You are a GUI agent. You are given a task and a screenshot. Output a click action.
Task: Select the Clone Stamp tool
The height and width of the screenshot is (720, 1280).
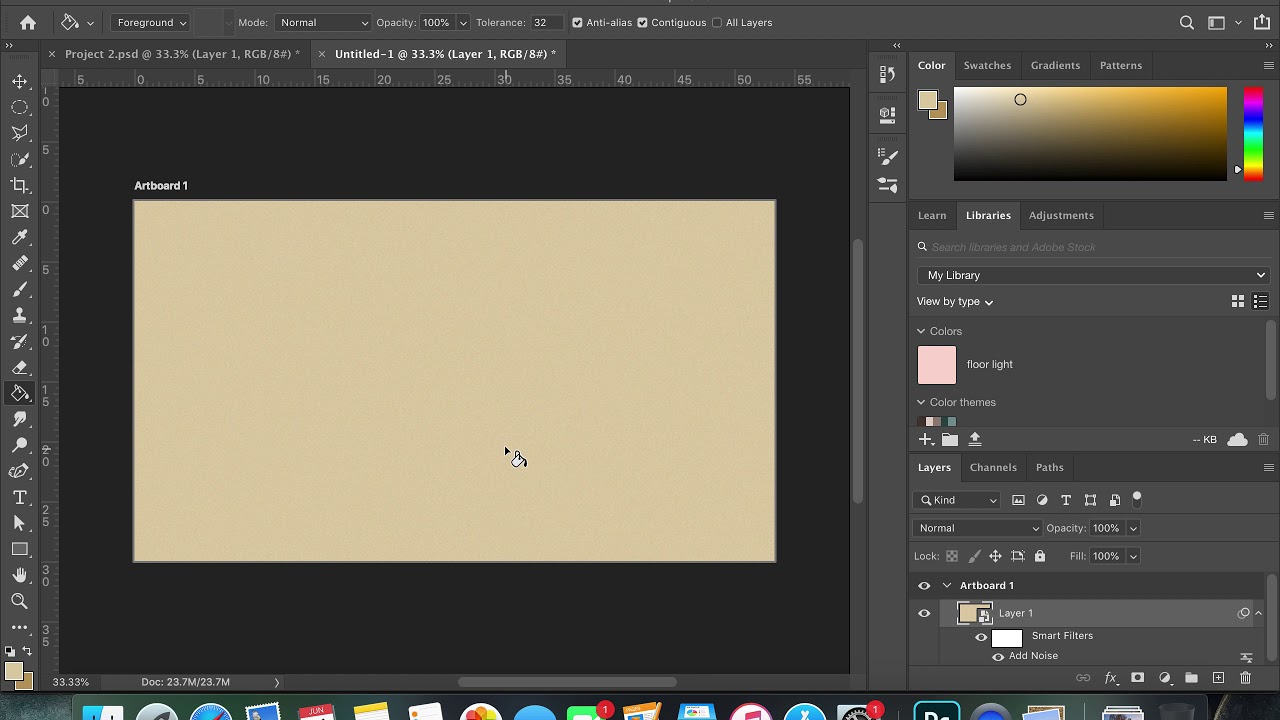click(x=20, y=315)
